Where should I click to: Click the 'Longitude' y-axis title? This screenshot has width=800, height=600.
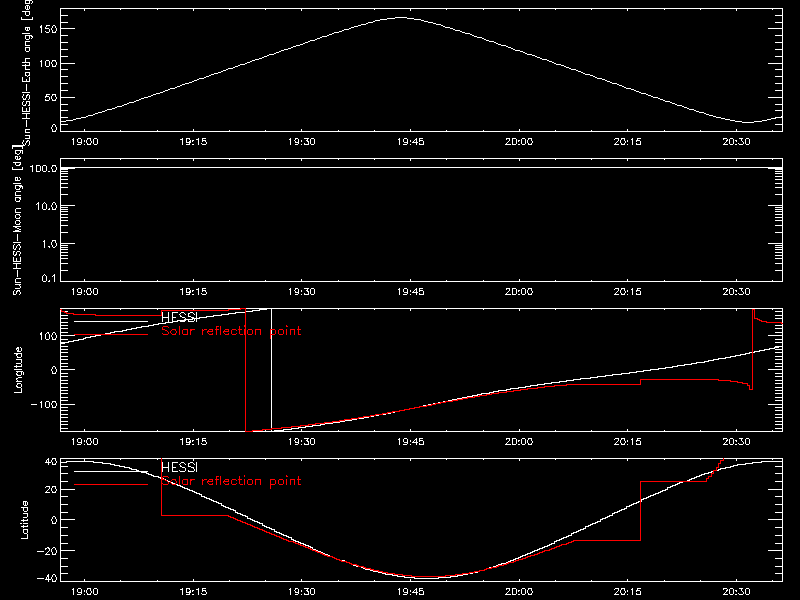18,370
